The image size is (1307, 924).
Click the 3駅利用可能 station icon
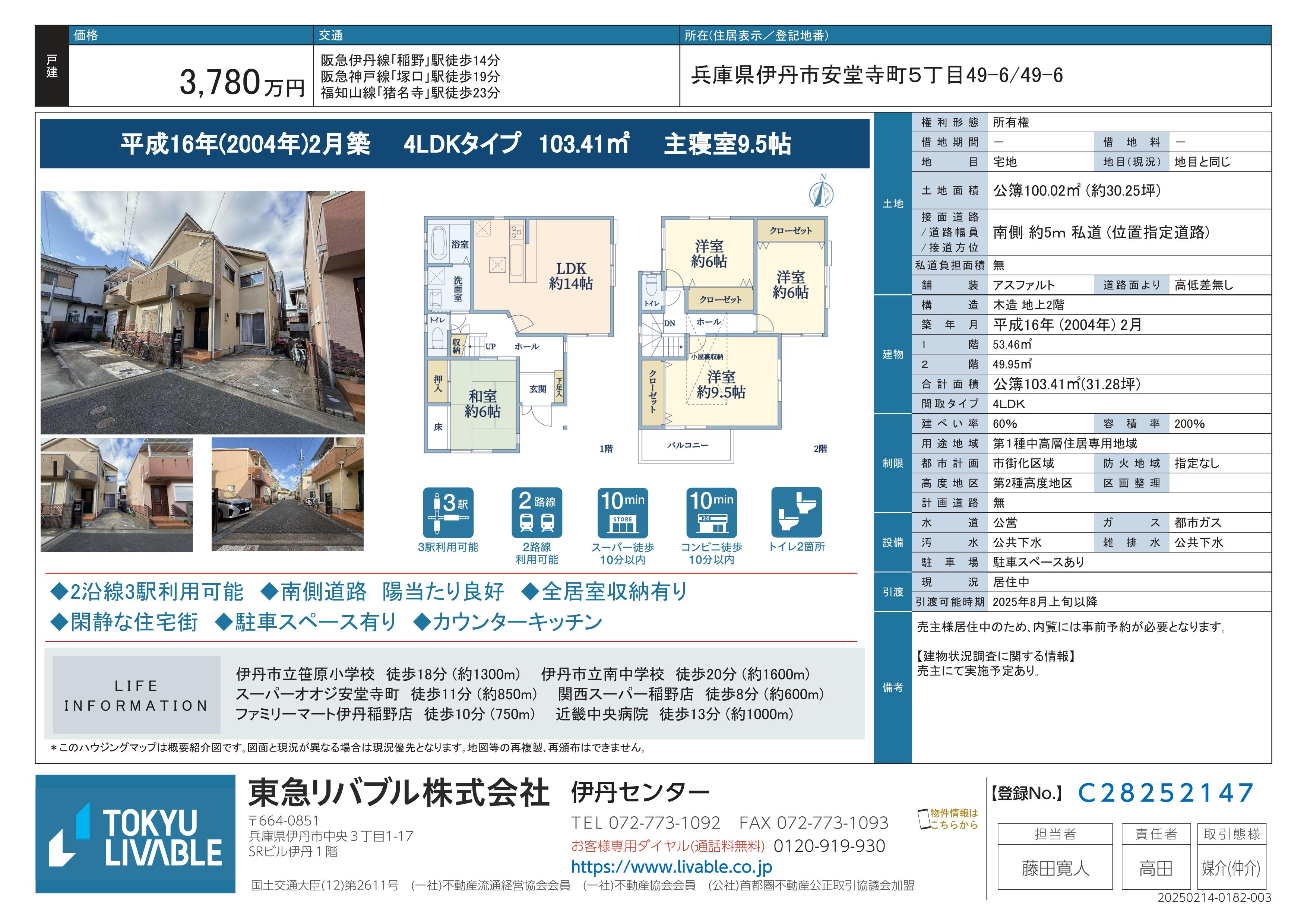pos(448,512)
